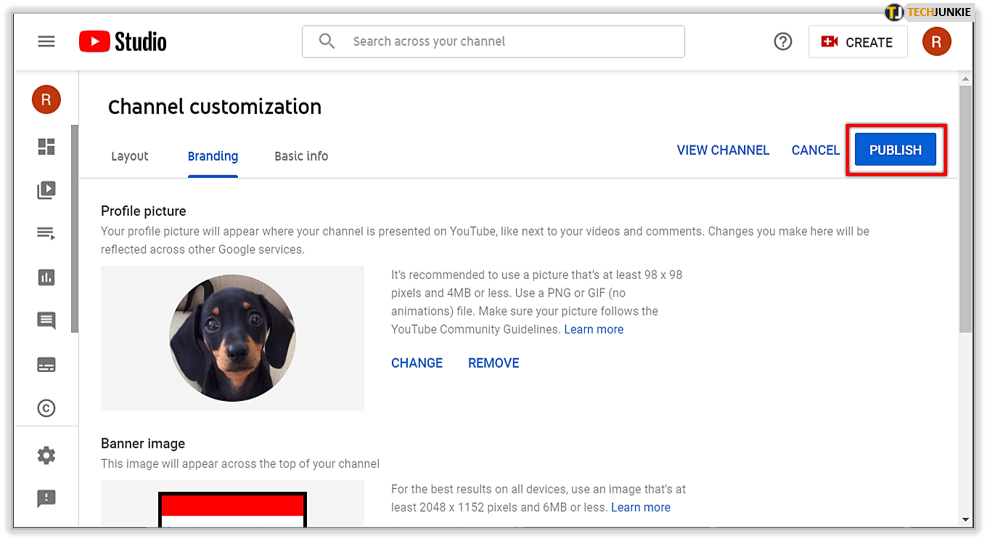Click the page scrollbar up arrow
Viewport: 987px width, 541px height.
tap(966, 79)
